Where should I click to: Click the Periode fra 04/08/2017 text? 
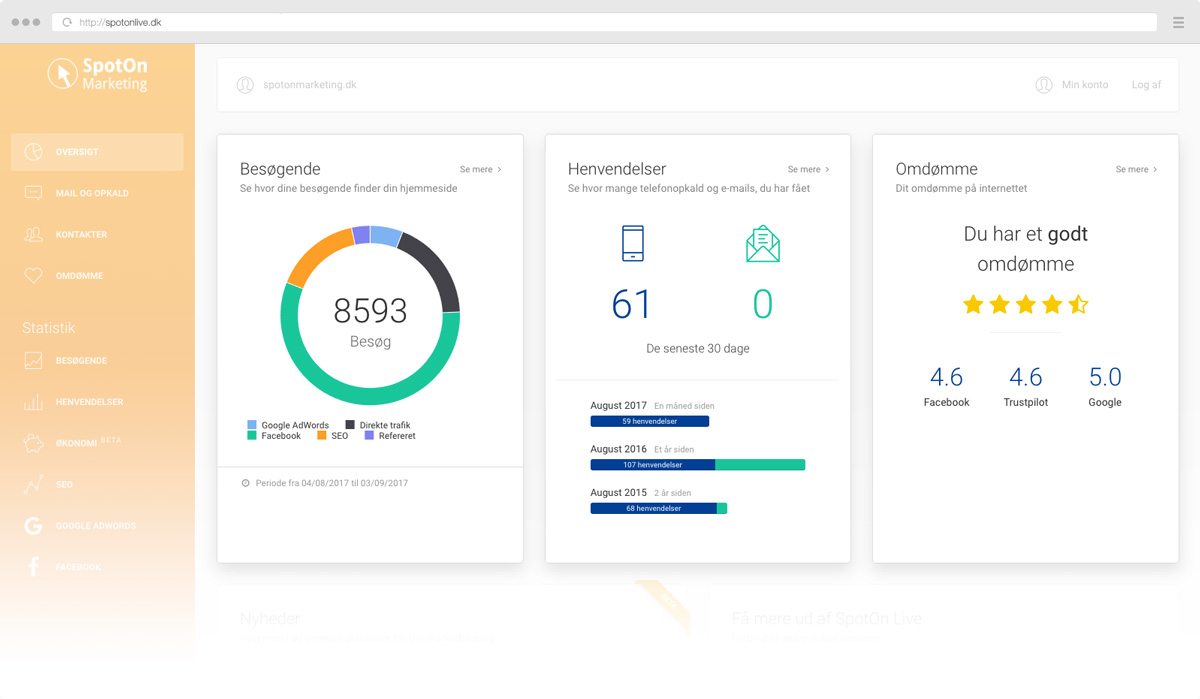332,483
